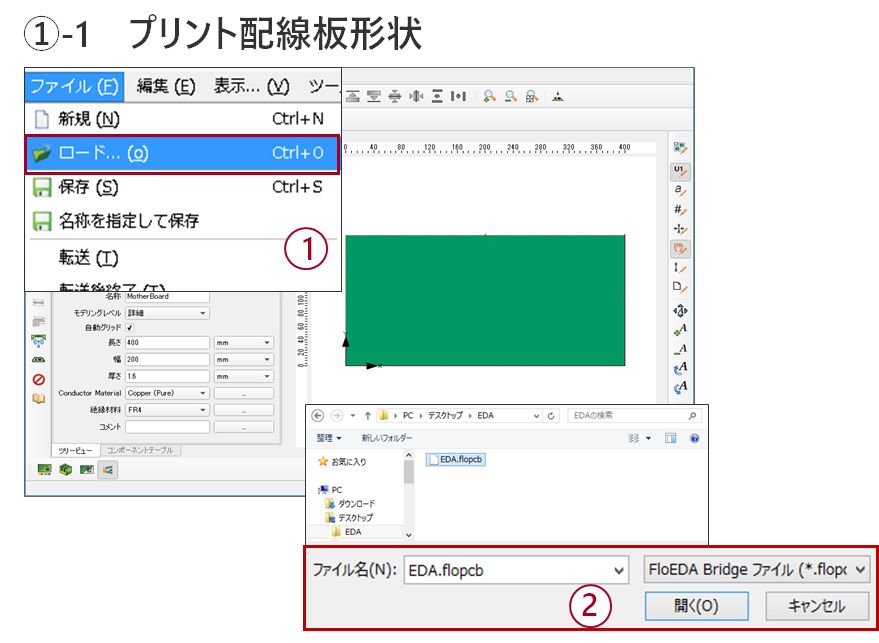Click the キャンセル button
This screenshot has height=643, width=879.
(817, 606)
